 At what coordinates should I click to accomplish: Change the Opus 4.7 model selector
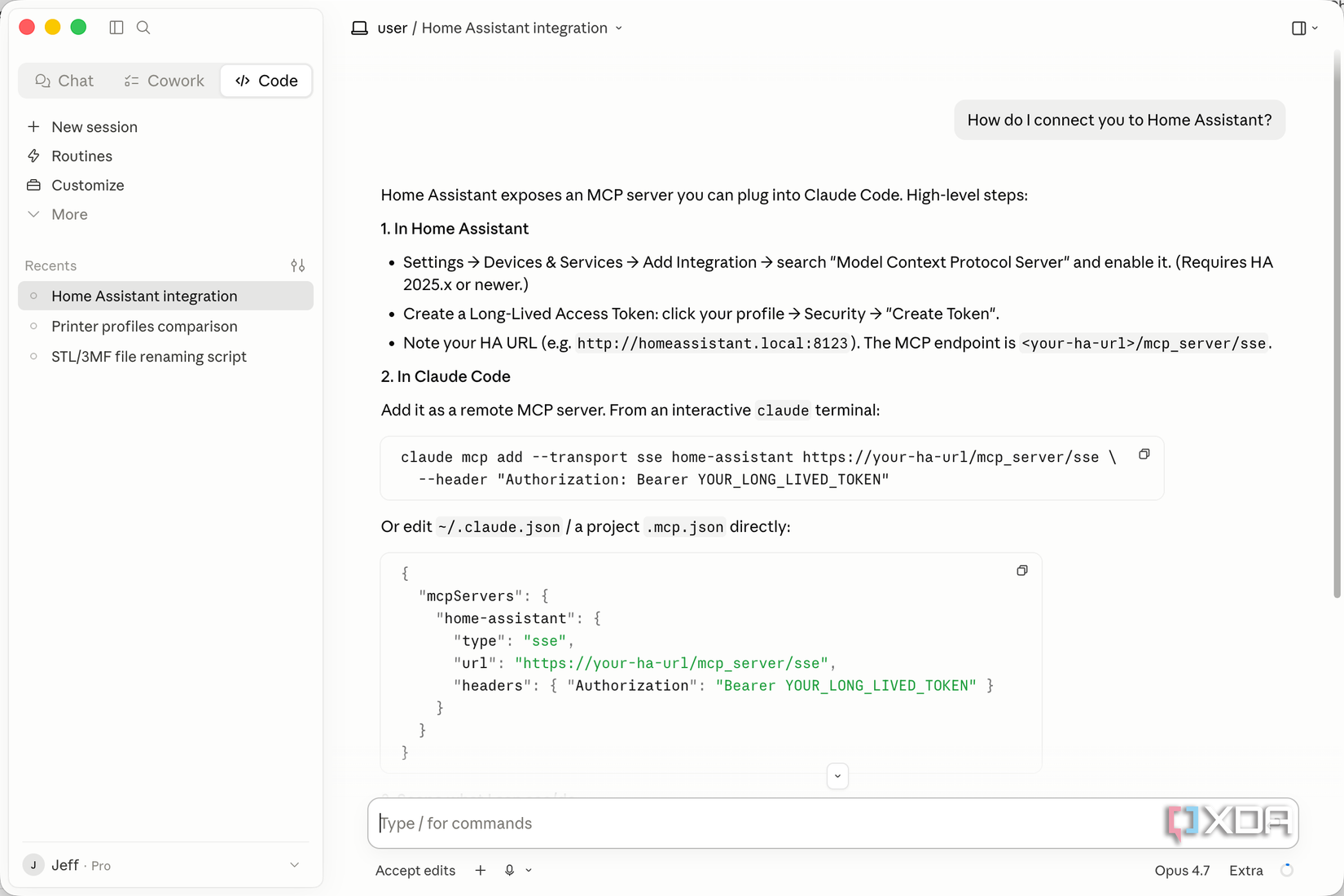click(1182, 871)
